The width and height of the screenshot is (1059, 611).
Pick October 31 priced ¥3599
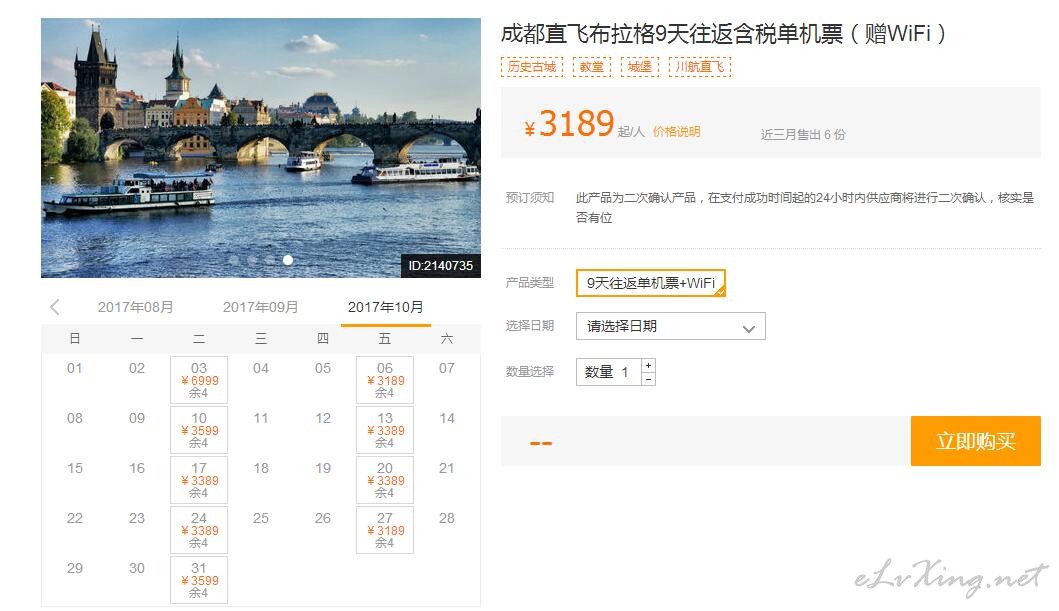(x=199, y=580)
